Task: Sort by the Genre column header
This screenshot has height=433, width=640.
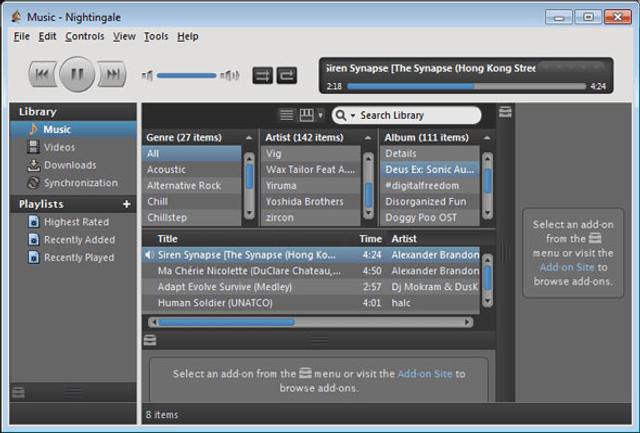Action: 199,138
